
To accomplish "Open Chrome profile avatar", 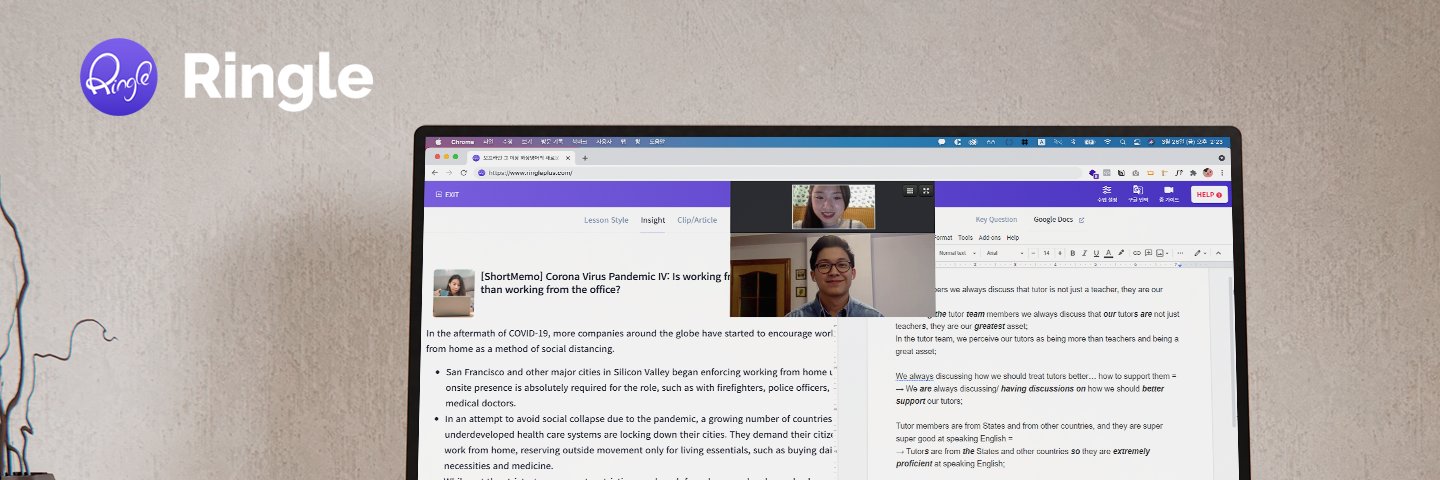I will coord(1208,173).
